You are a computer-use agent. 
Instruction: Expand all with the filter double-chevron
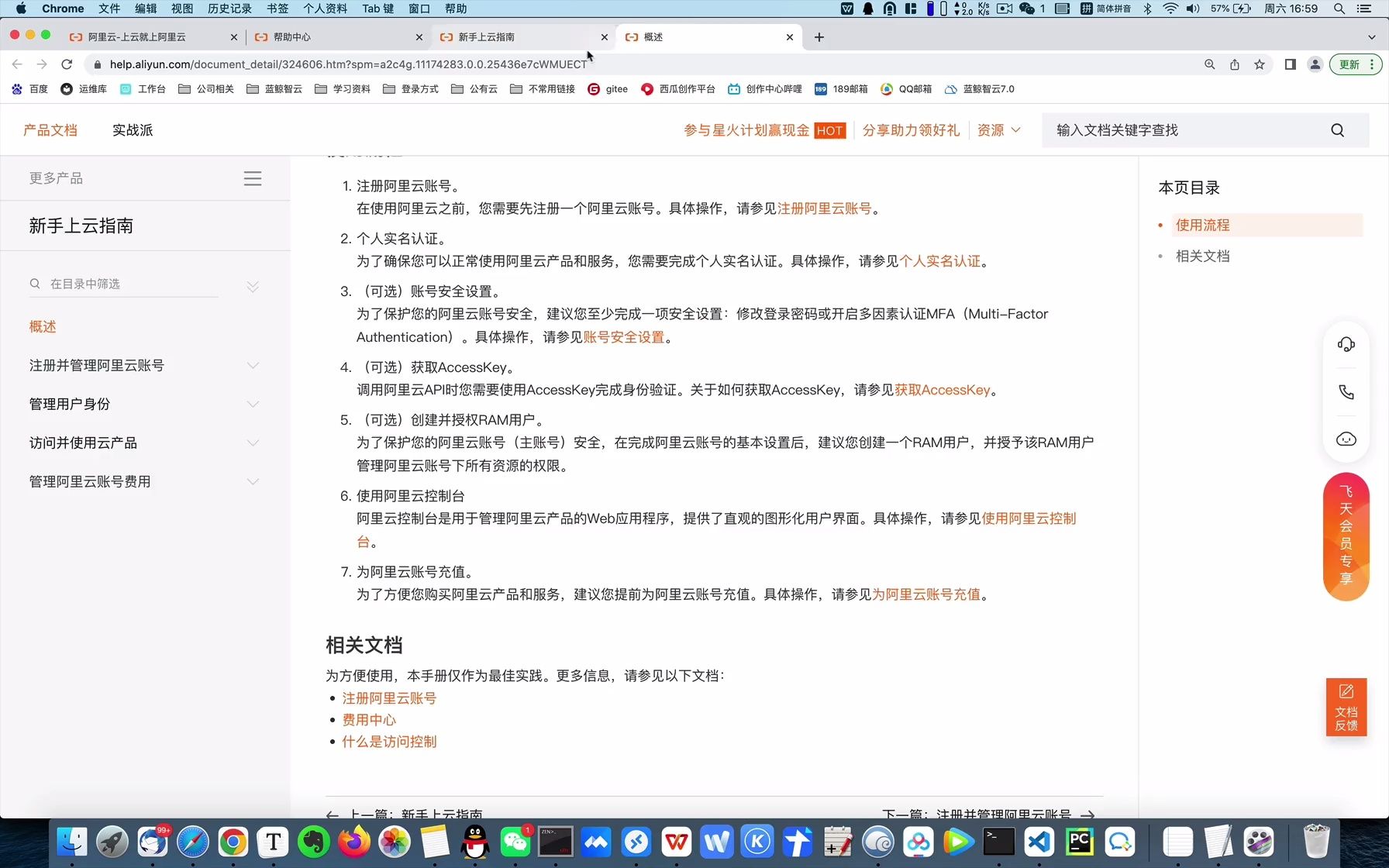point(253,287)
